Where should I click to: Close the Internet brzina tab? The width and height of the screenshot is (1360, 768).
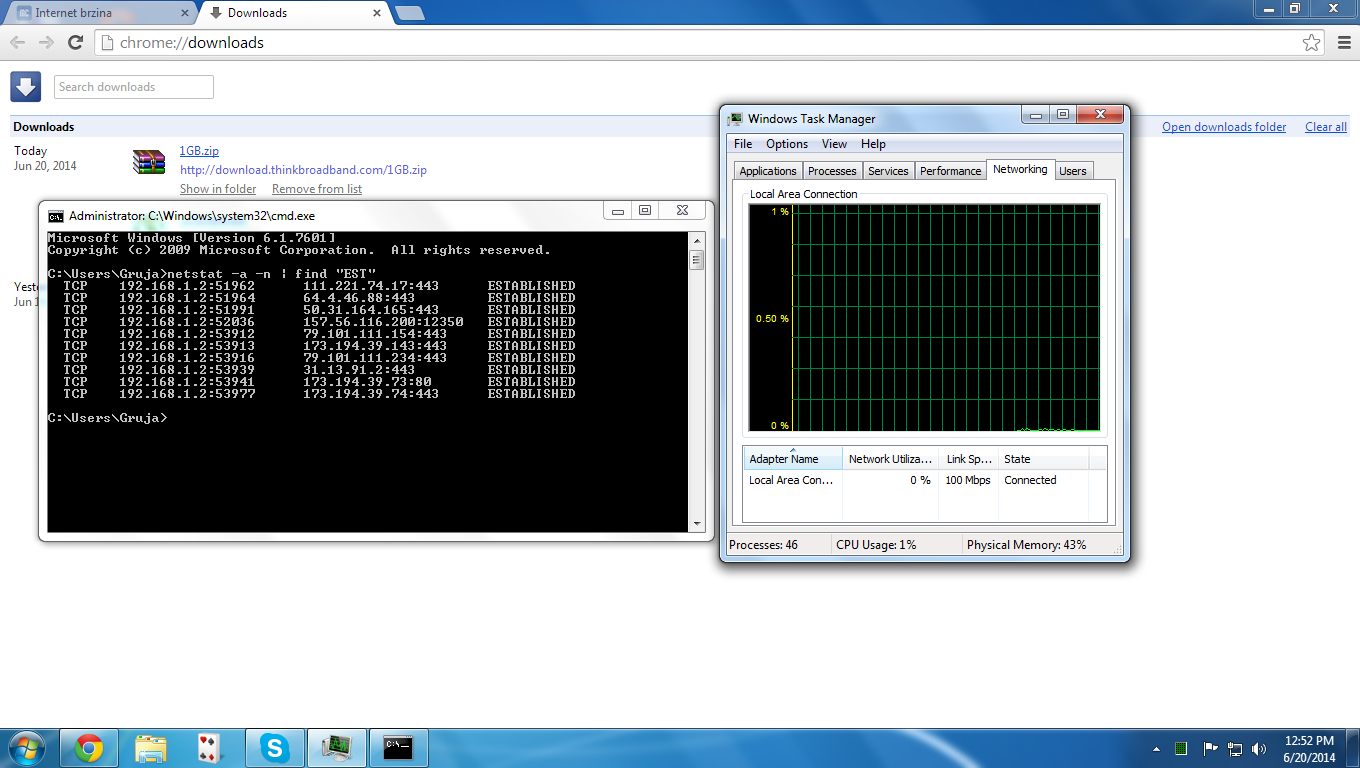click(184, 13)
